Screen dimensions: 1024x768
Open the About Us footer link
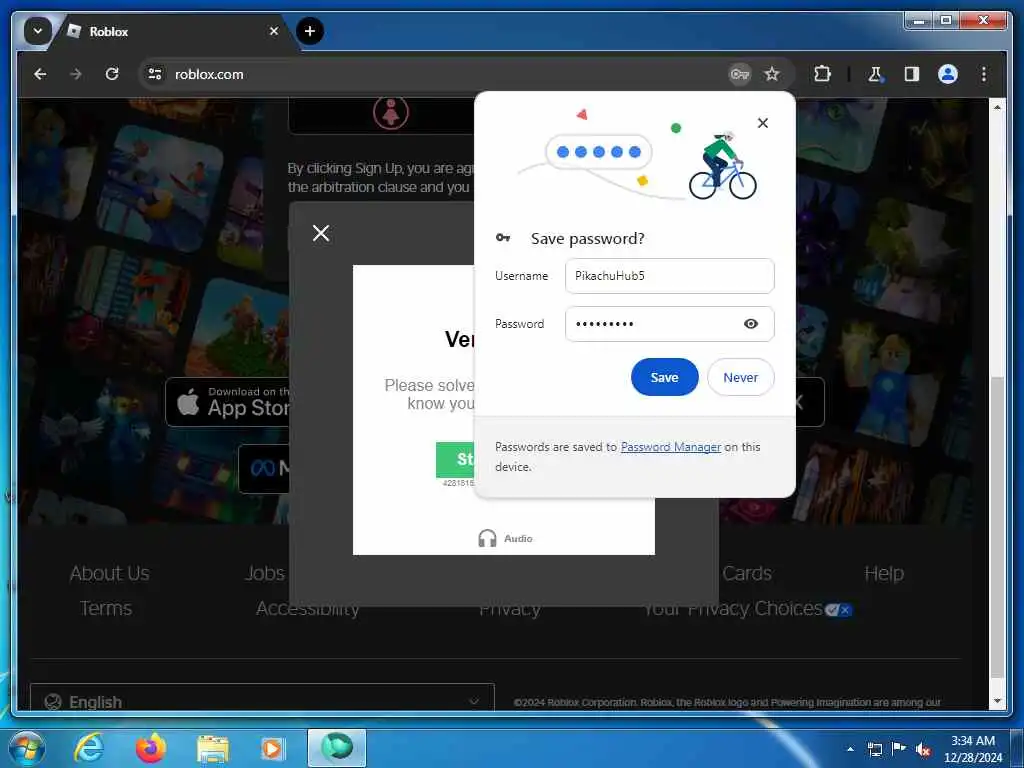click(110, 573)
